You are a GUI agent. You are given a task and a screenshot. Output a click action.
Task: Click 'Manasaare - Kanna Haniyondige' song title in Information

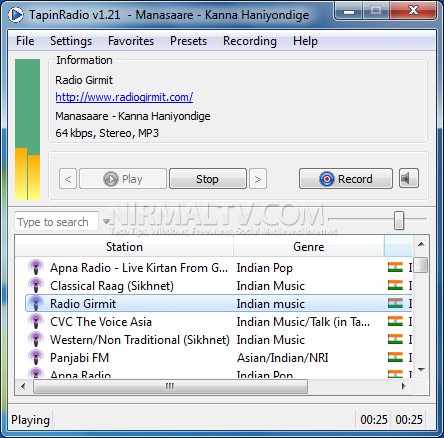[x=133, y=116]
